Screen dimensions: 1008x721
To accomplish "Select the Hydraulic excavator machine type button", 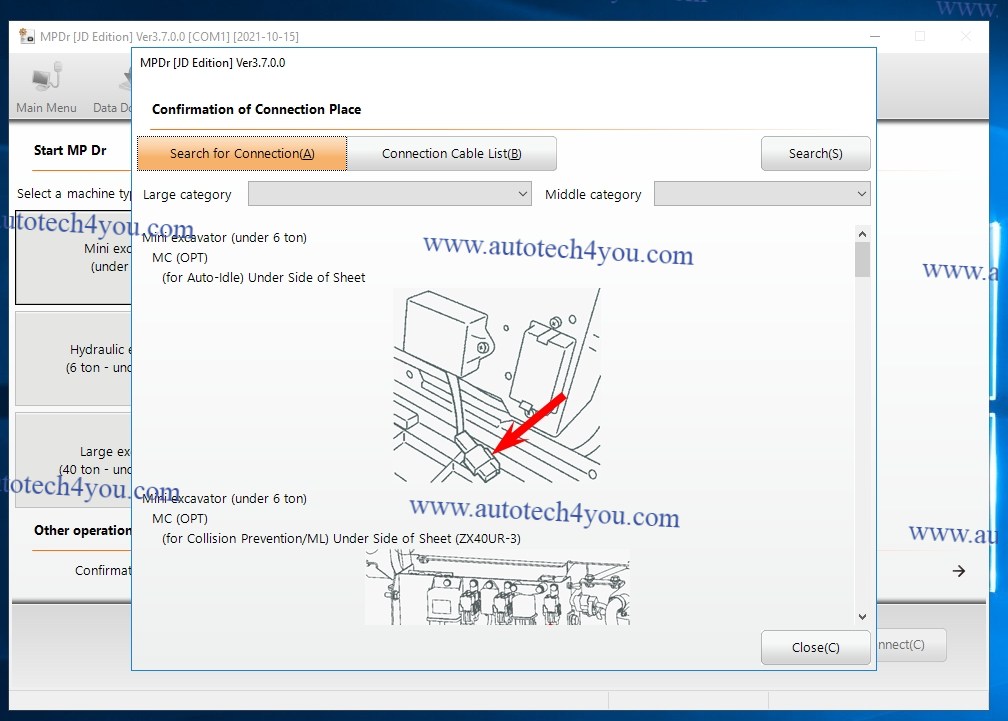I will [x=73, y=358].
